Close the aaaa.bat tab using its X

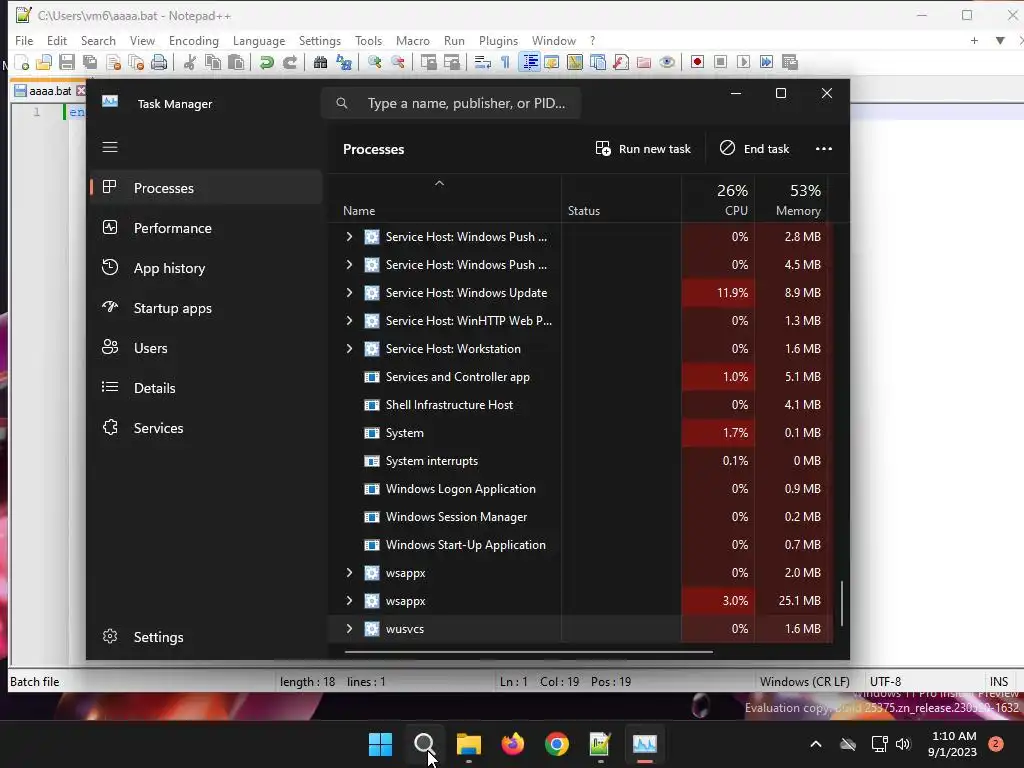tap(81, 91)
